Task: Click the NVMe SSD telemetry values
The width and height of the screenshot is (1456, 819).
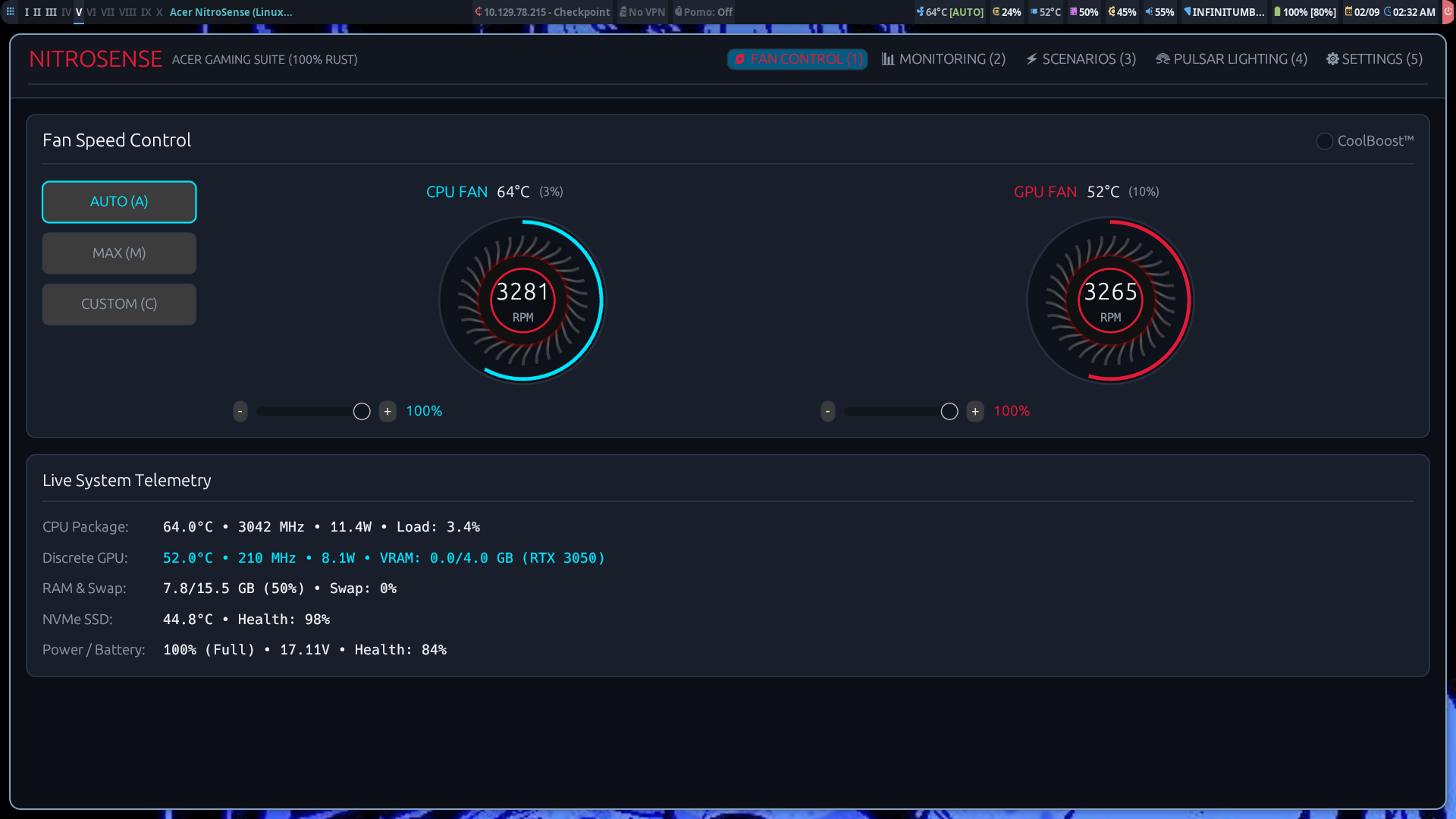Action: [x=246, y=620]
